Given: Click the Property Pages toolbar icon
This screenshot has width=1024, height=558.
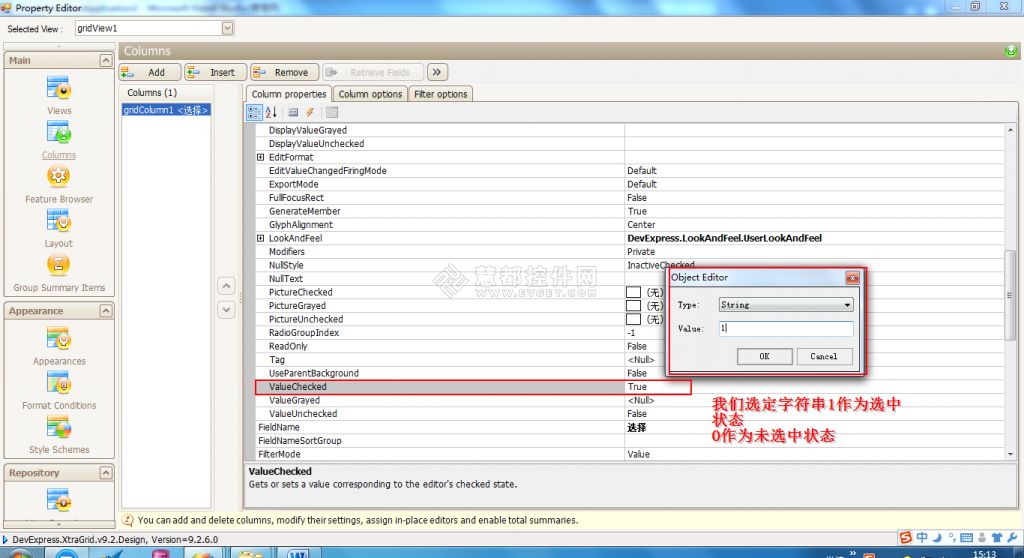Looking at the screenshot, I should pos(332,112).
